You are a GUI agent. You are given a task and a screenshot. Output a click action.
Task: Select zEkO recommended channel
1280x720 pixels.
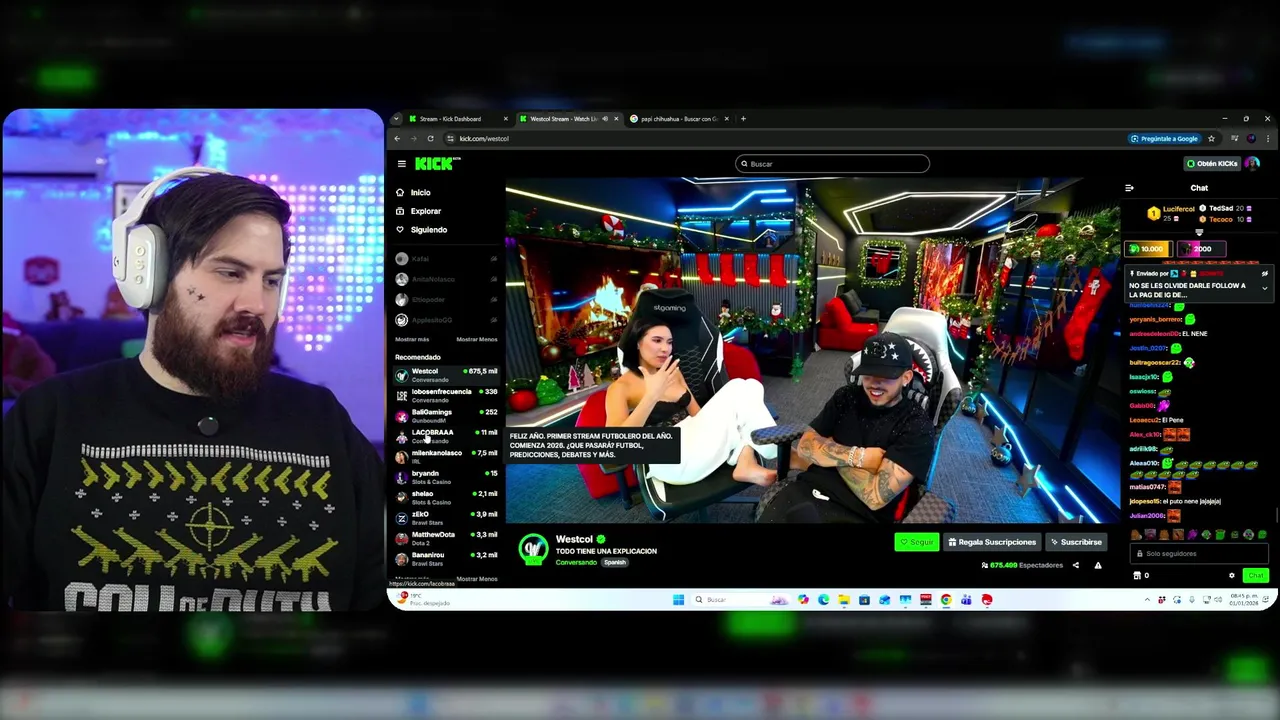446,518
